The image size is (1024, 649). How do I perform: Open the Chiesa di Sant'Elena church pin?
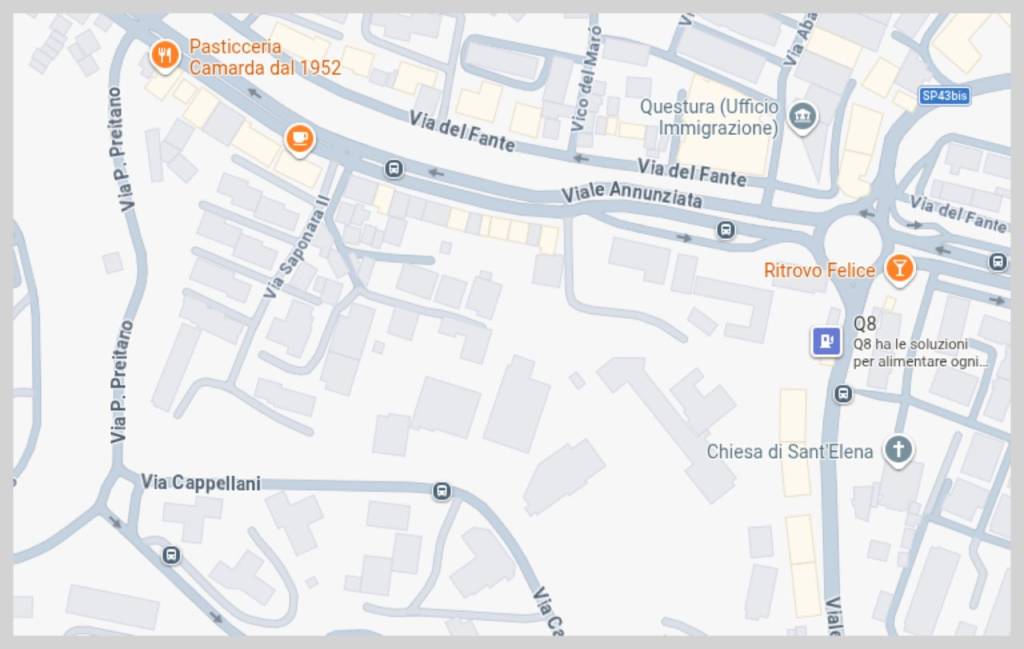pyautogui.click(x=898, y=451)
